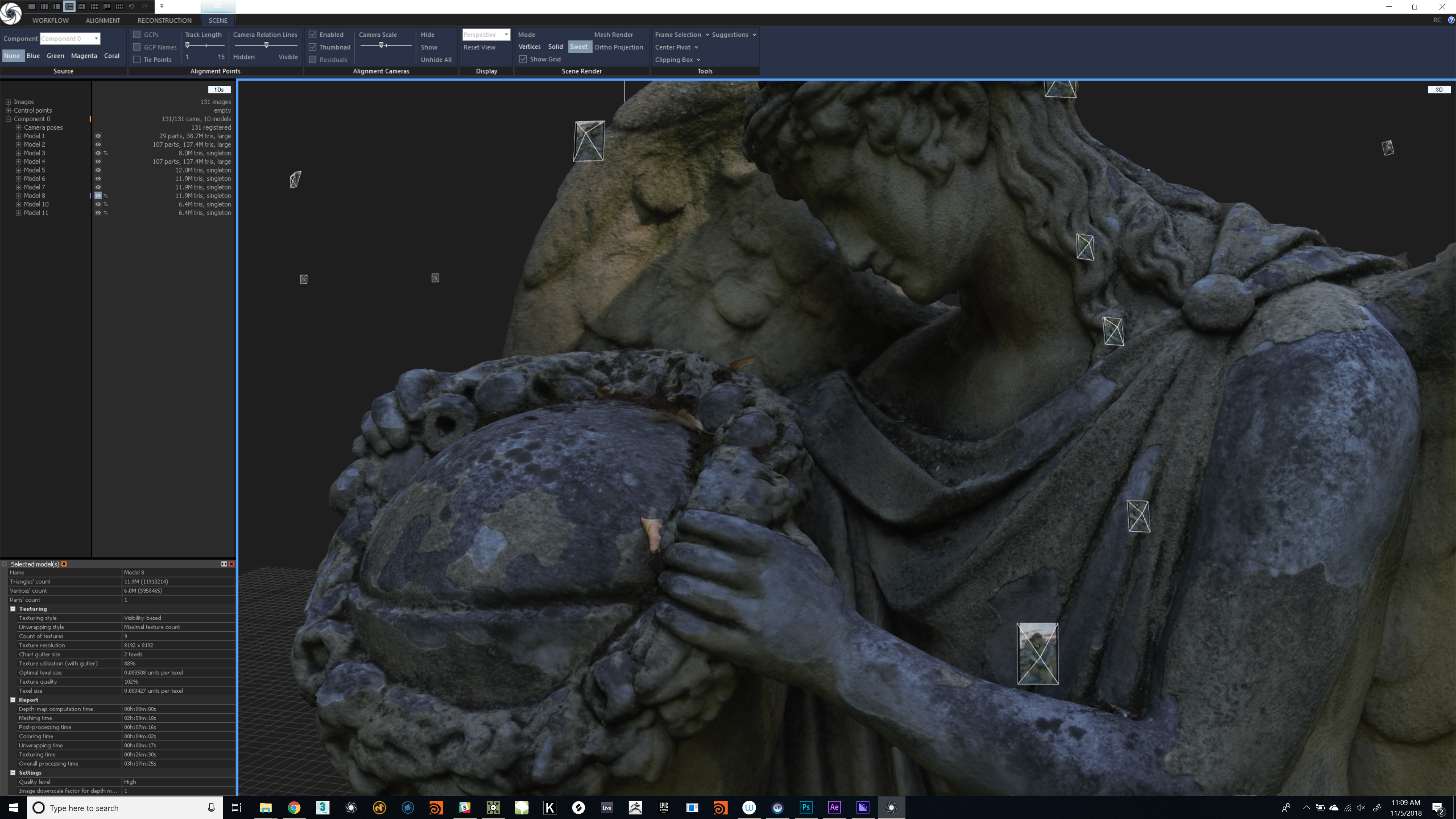Viewport: 1456px width, 819px height.
Task: Open Photoshop from the taskbar
Action: 806,808
